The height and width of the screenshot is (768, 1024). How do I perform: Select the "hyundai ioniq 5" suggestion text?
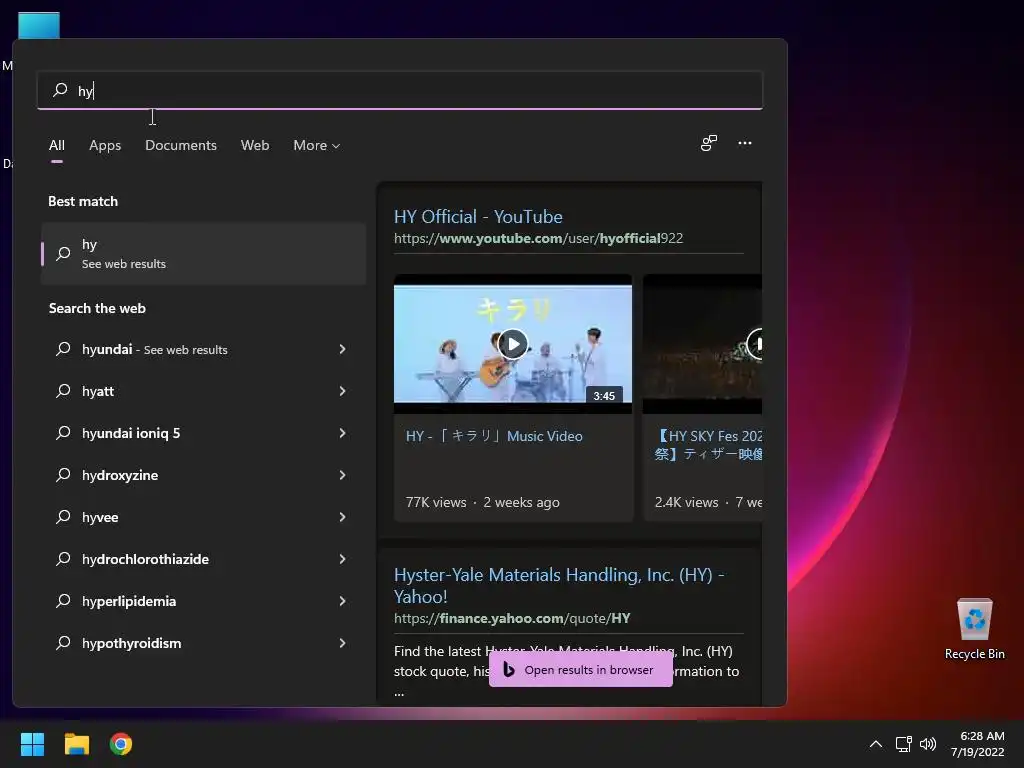(x=131, y=433)
